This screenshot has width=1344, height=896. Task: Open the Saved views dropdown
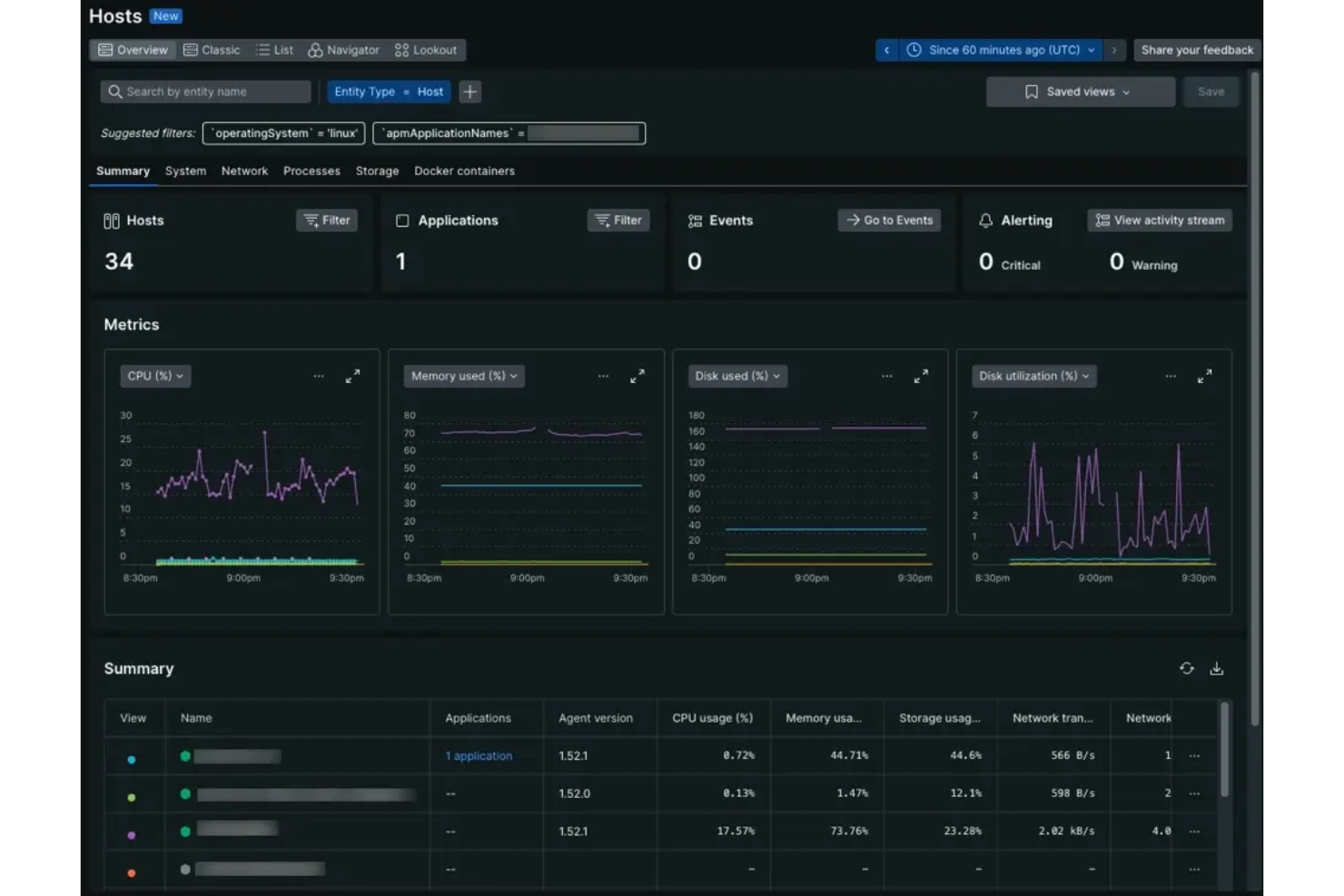[1080, 91]
